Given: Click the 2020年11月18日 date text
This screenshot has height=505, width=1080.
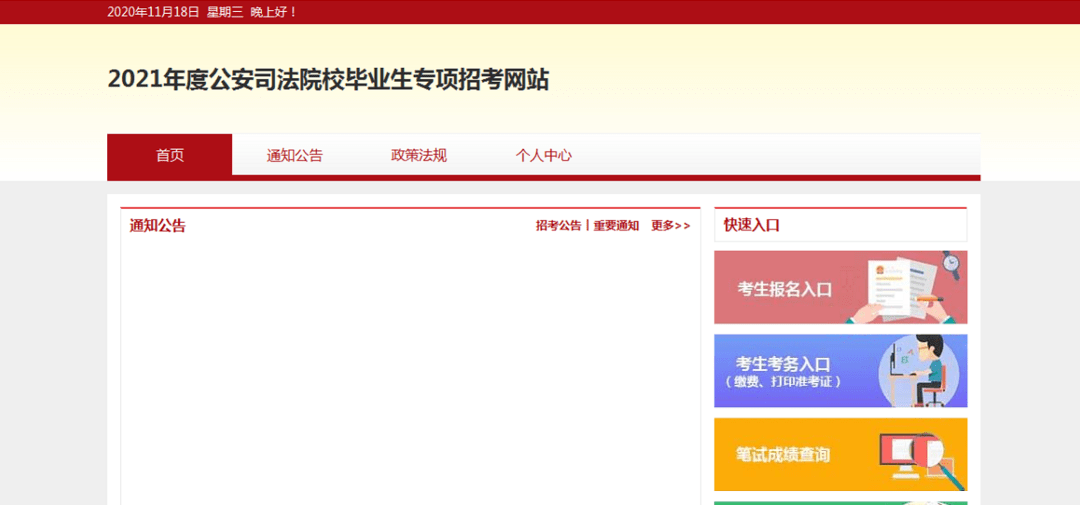Looking at the screenshot, I should pos(152,12).
